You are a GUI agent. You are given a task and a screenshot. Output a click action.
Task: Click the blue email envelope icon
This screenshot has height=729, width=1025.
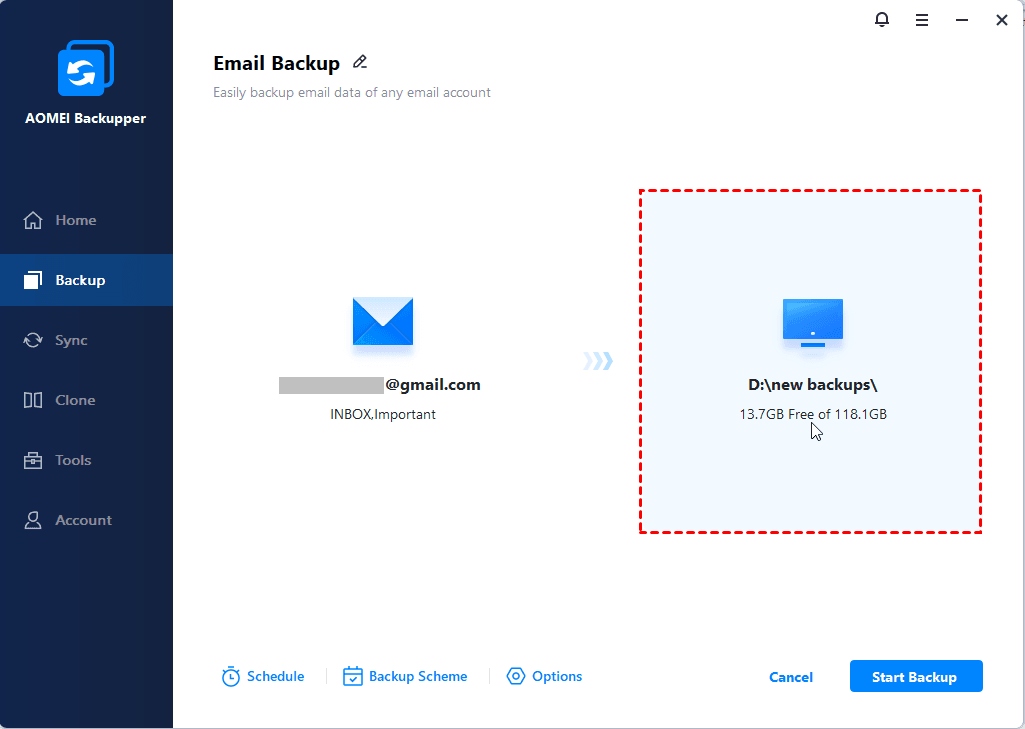click(x=382, y=322)
